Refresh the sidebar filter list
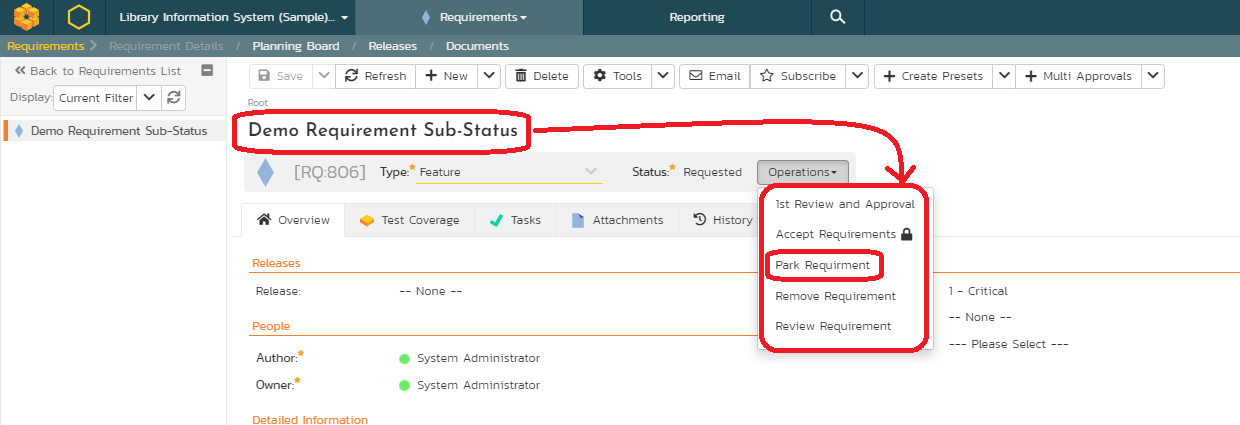This screenshot has height=425, width=1240. coord(174,97)
